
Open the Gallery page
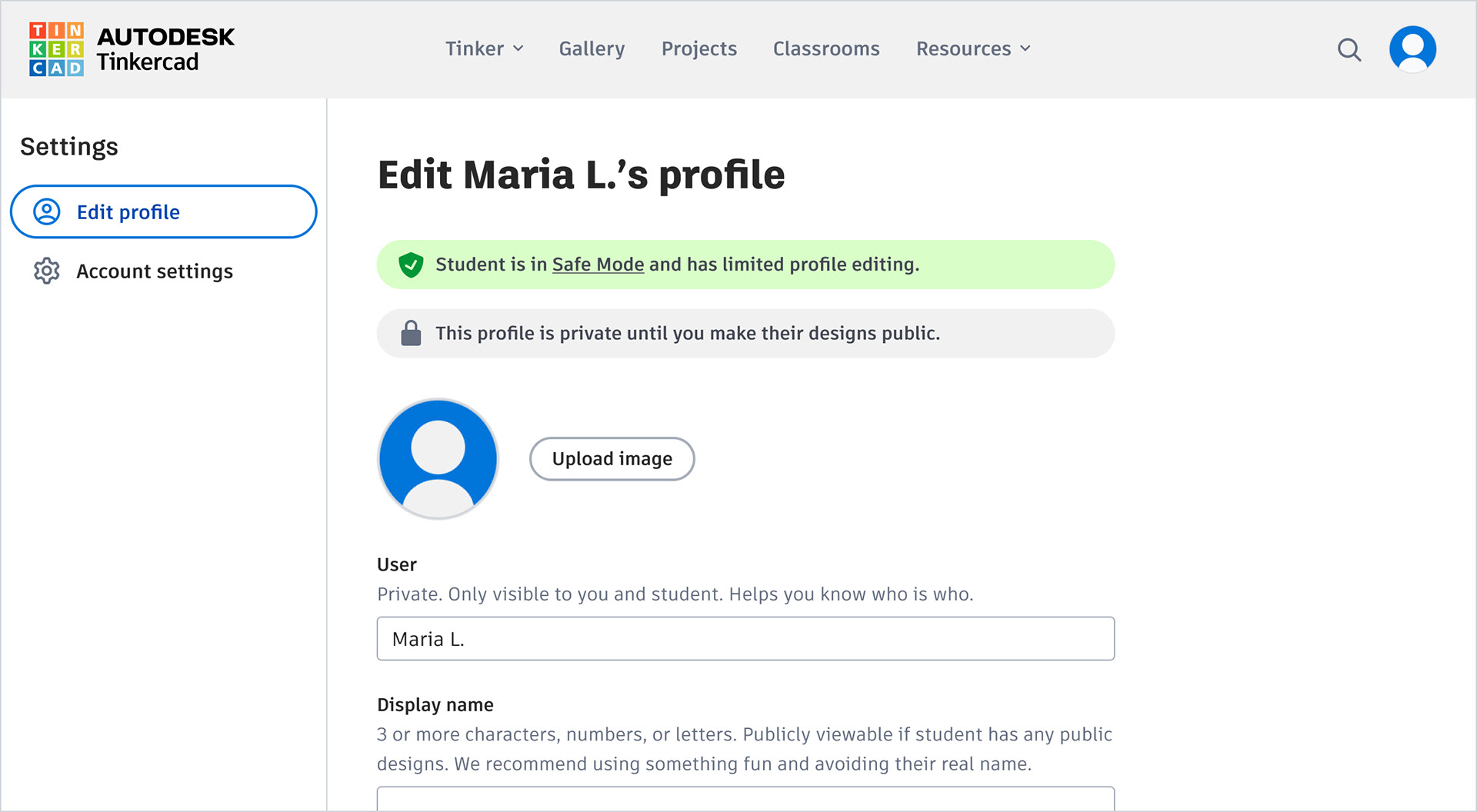[592, 48]
